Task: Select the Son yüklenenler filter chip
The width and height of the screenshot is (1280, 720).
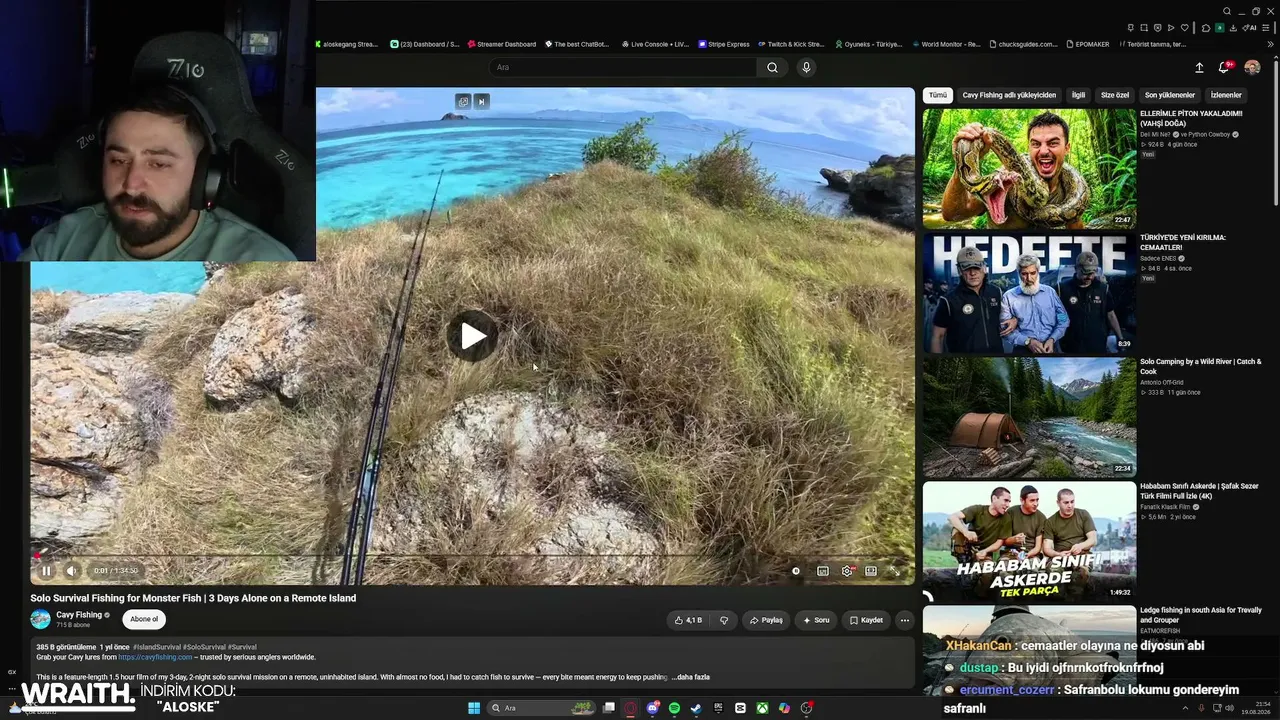Action: [1170, 95]
